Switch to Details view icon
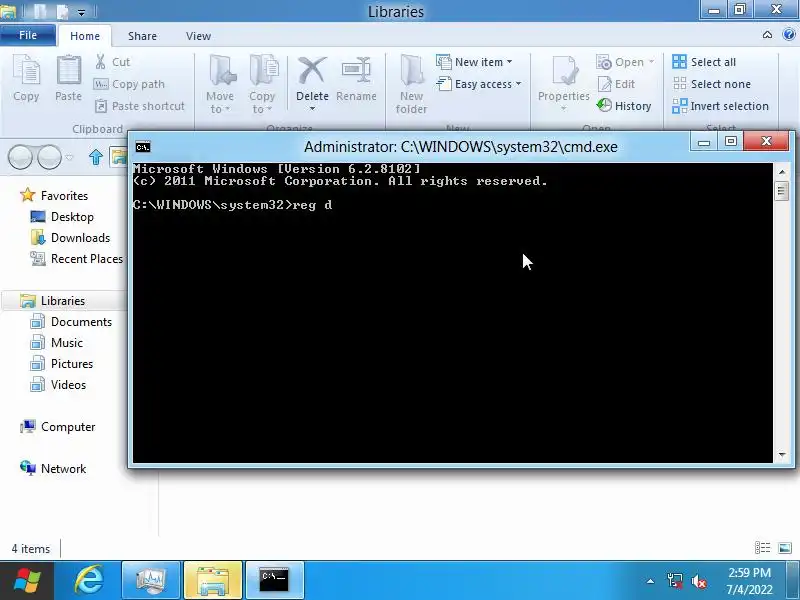This screenshot has height=600, width=800. 762,548
